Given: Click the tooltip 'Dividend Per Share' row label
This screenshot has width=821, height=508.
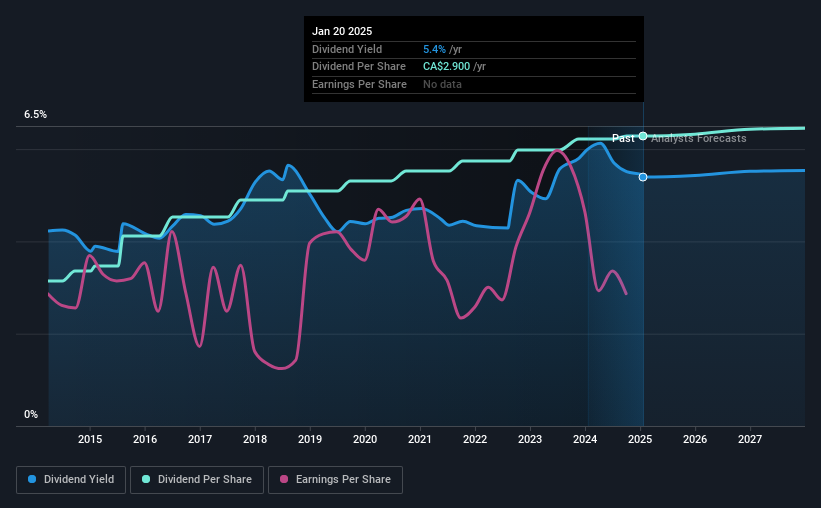Looking at the screenshot, I should (x=359, y=67).
